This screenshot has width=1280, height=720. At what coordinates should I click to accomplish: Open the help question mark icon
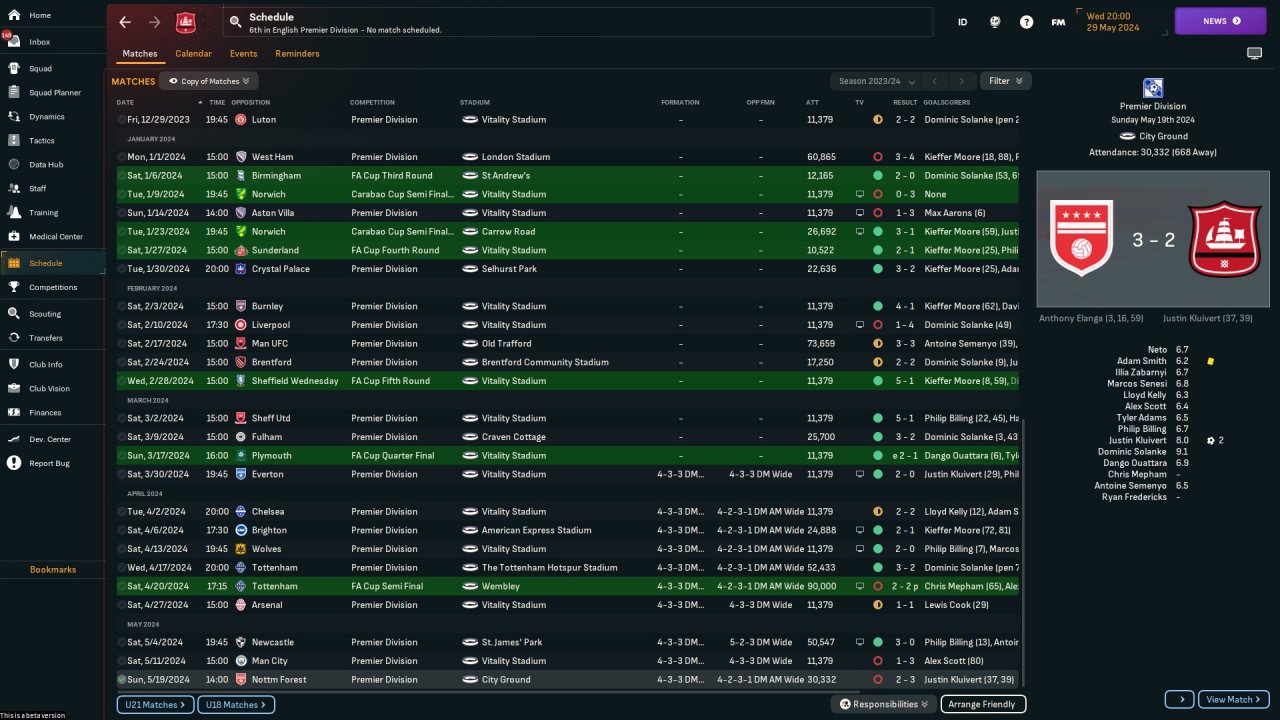click(1026, 22)
